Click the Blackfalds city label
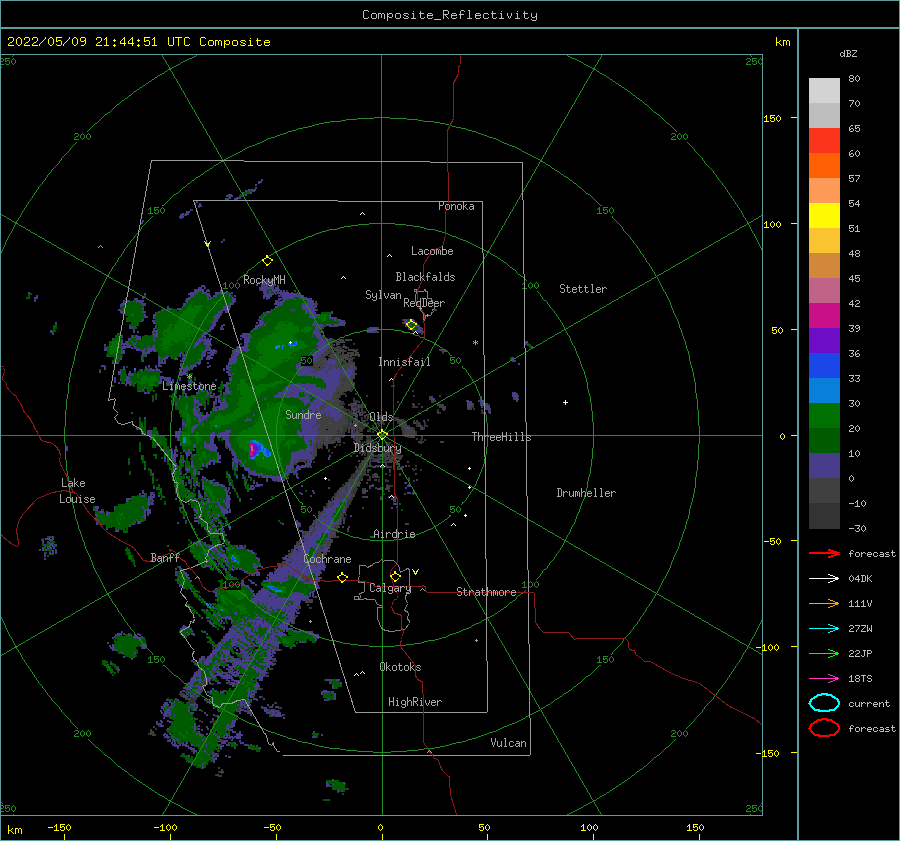The image size is (900, 841). pos(425,277)
